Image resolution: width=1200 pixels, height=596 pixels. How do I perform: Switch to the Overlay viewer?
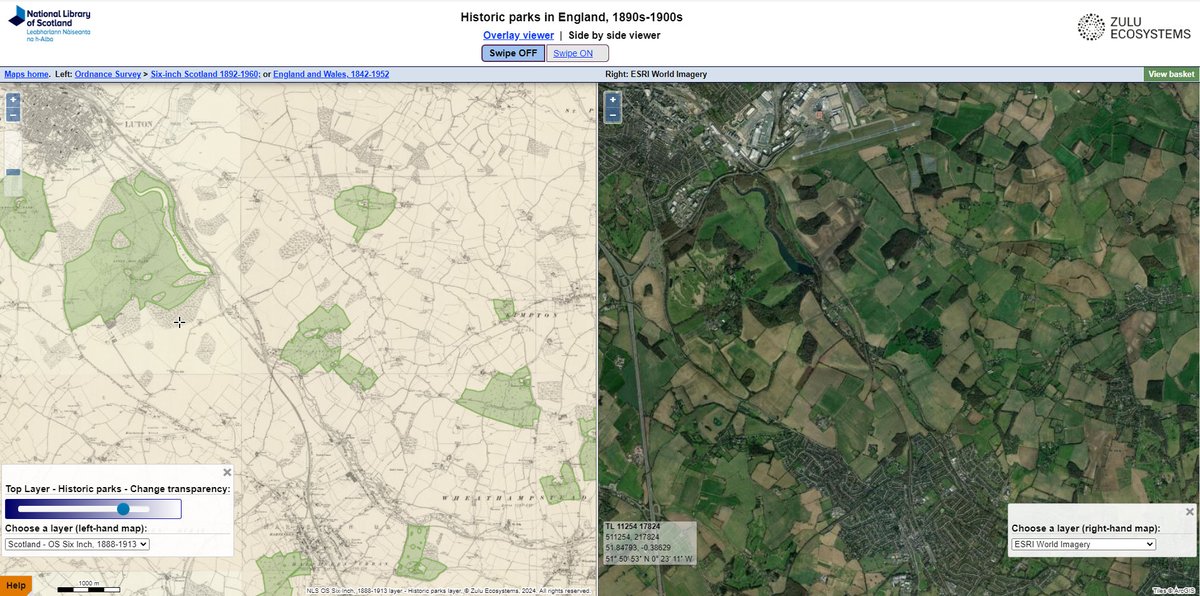coord(517,34)
